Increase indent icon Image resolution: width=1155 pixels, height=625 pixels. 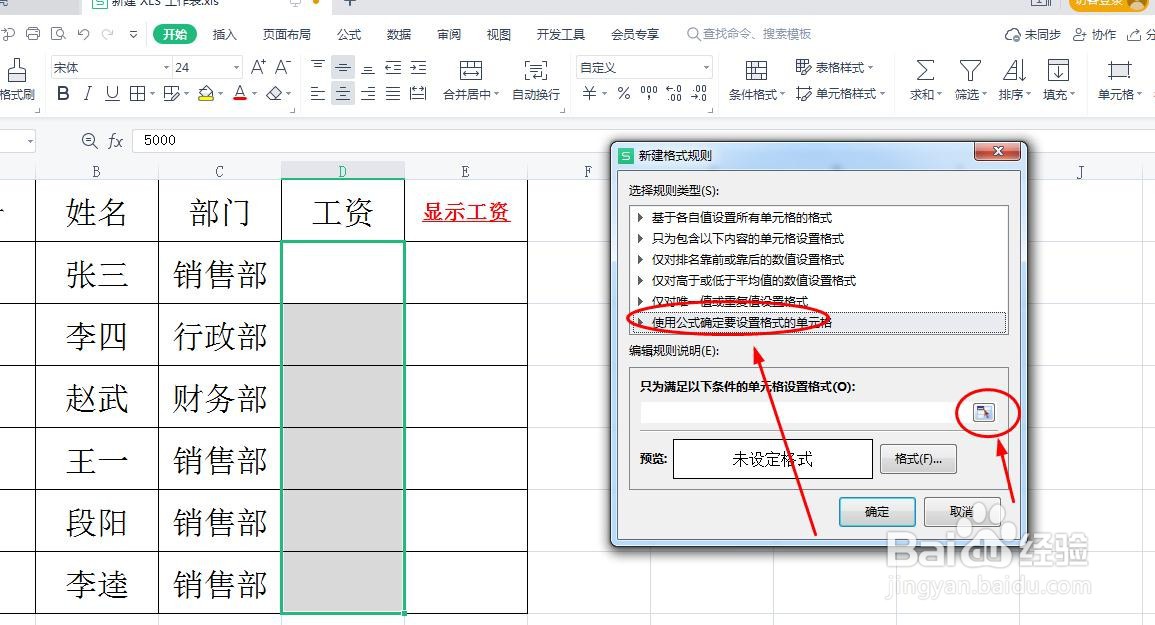pyautogui.click(x=418, y=67)
